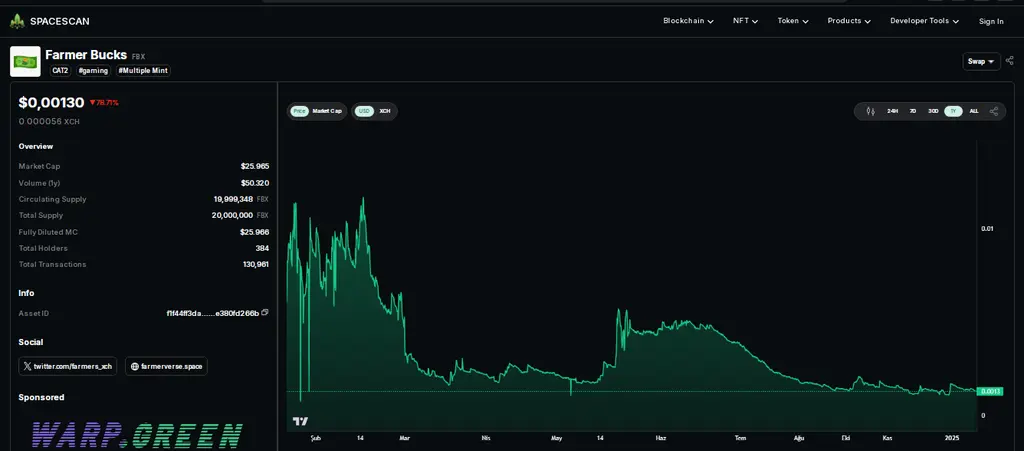Click the share icon beside Swap
This screenshot has height=451, width=1024.
(x=1010, y=61)
